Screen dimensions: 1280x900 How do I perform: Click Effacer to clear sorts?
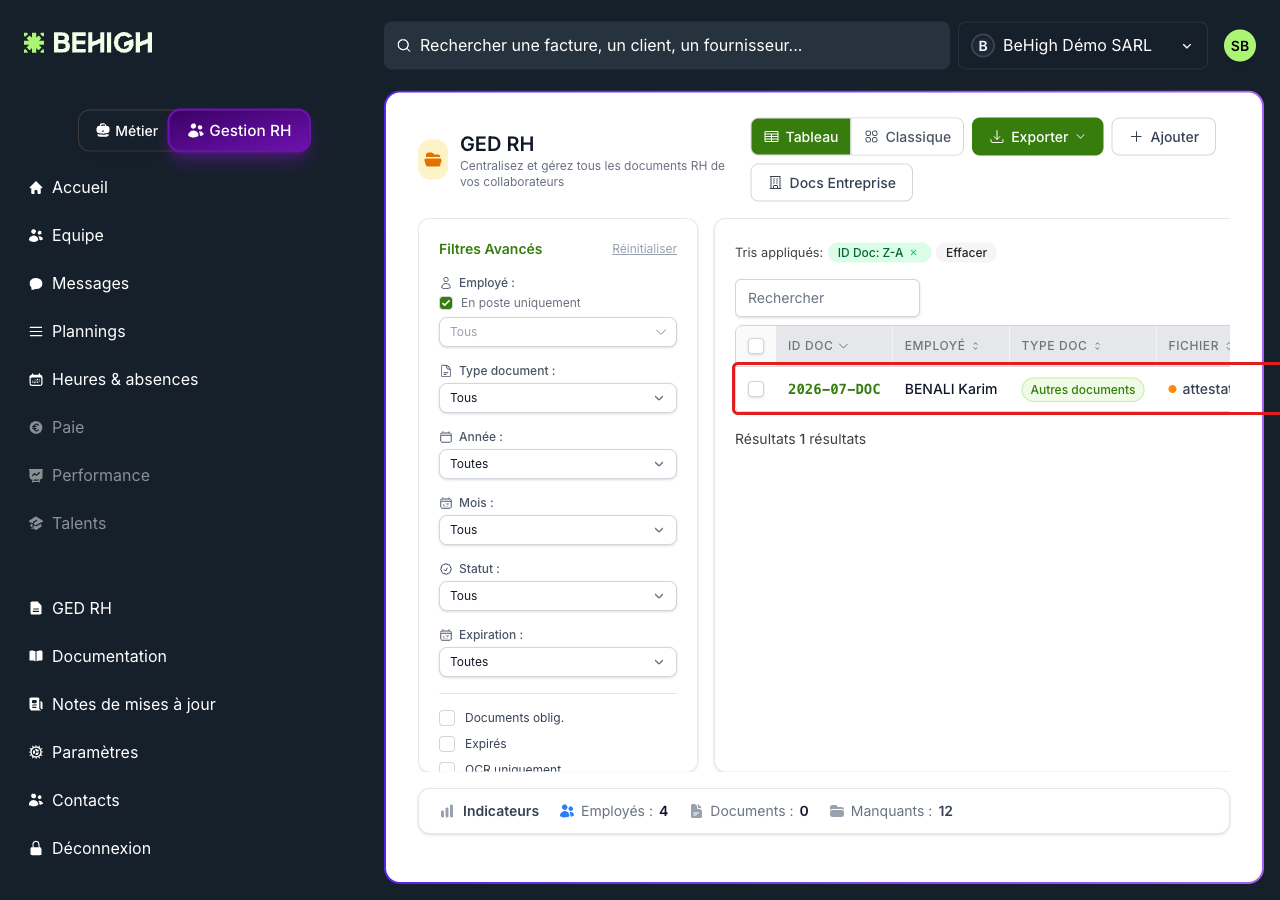pos(966,253)
